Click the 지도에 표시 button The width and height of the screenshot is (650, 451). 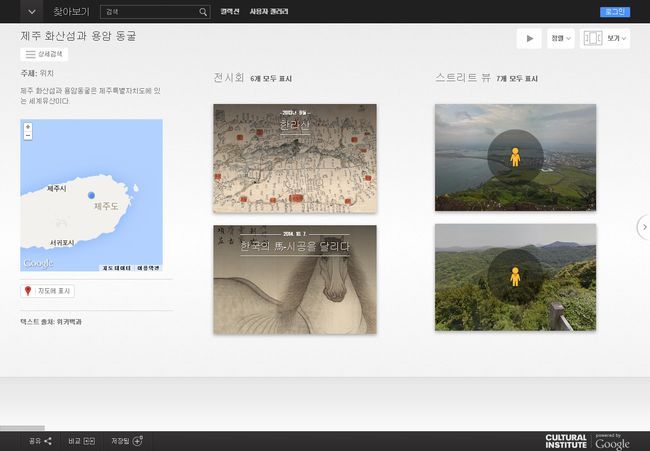coord(46,292)
